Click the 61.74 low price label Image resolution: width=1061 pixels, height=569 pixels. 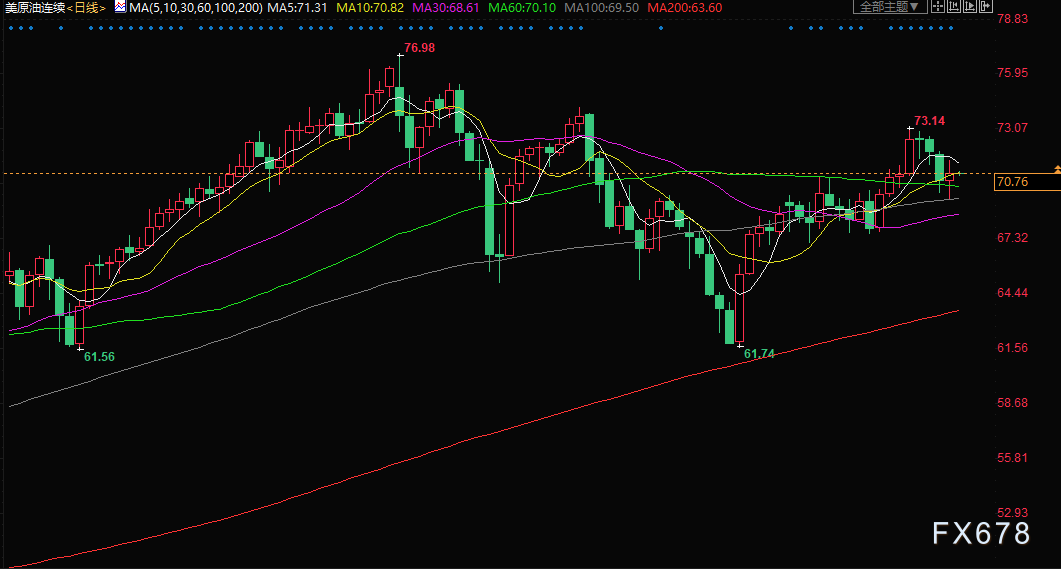[759, 354]
